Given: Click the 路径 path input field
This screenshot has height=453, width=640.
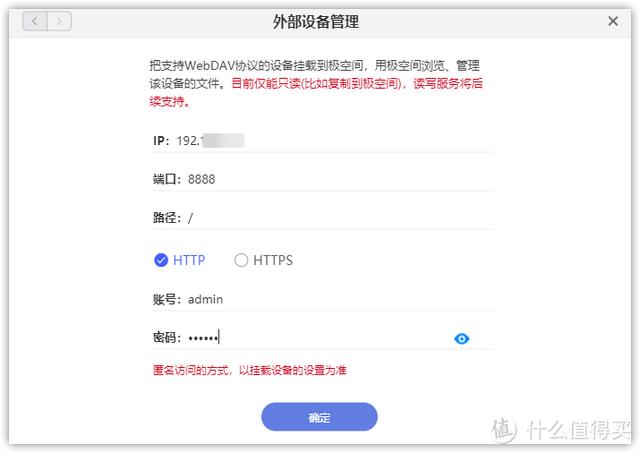Looking at the screenshot, I should click(x=330, y=217).
